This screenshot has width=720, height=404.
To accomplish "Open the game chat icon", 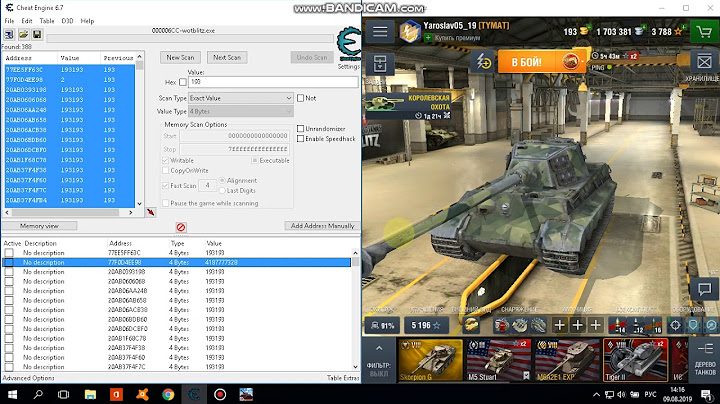I will pos(704,289).
